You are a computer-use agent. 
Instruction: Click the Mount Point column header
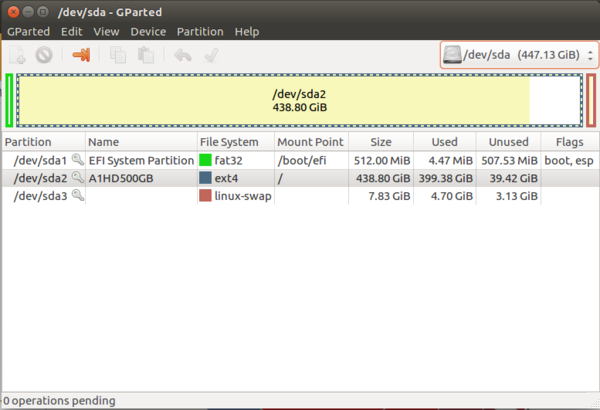[x=311, y=142]
